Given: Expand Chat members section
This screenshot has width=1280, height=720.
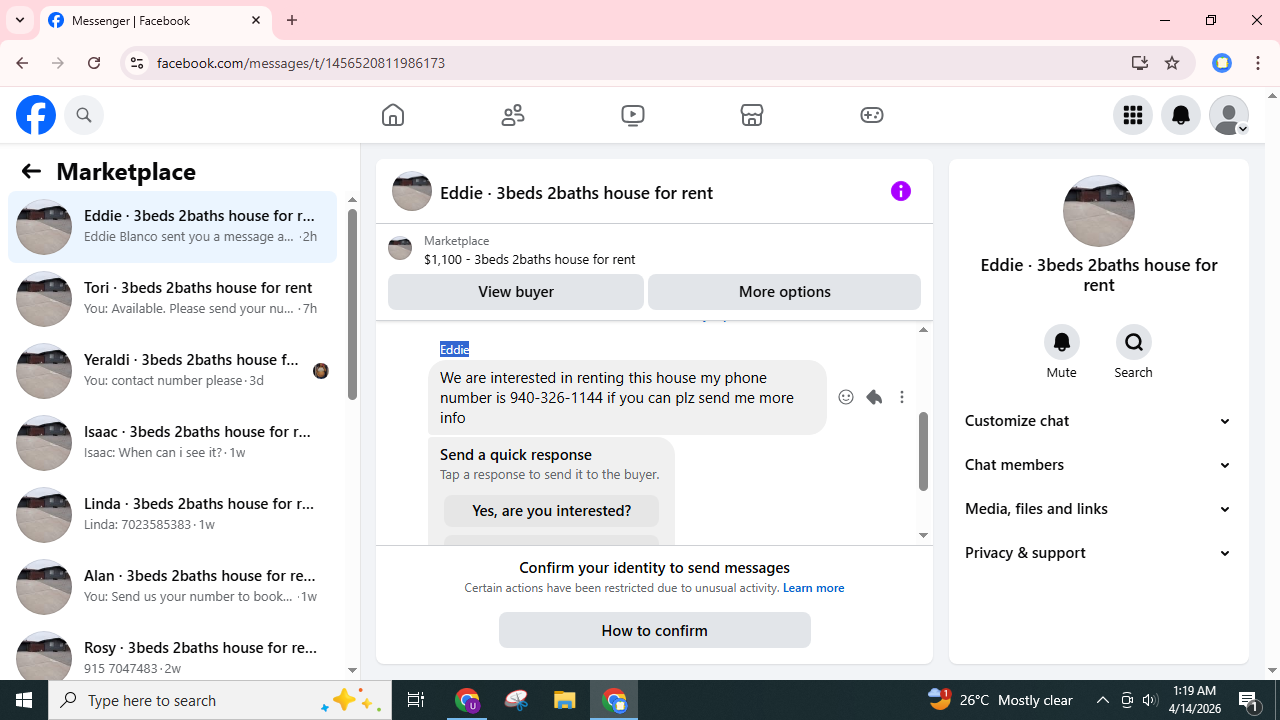Looking at the screenshot, I should pyautogui.click(x=1098, y=465).
